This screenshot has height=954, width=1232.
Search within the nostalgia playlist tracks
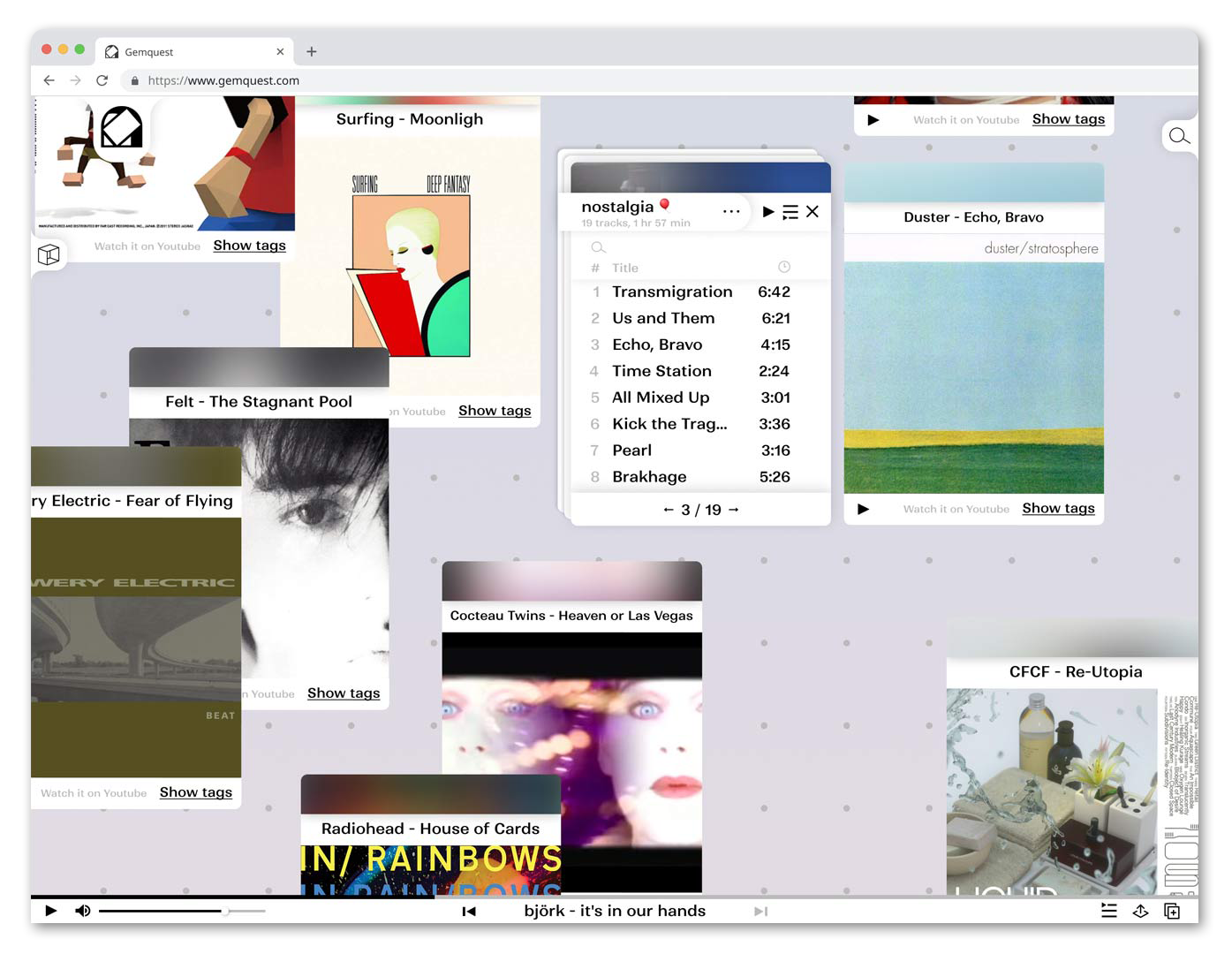coord(599,247)
